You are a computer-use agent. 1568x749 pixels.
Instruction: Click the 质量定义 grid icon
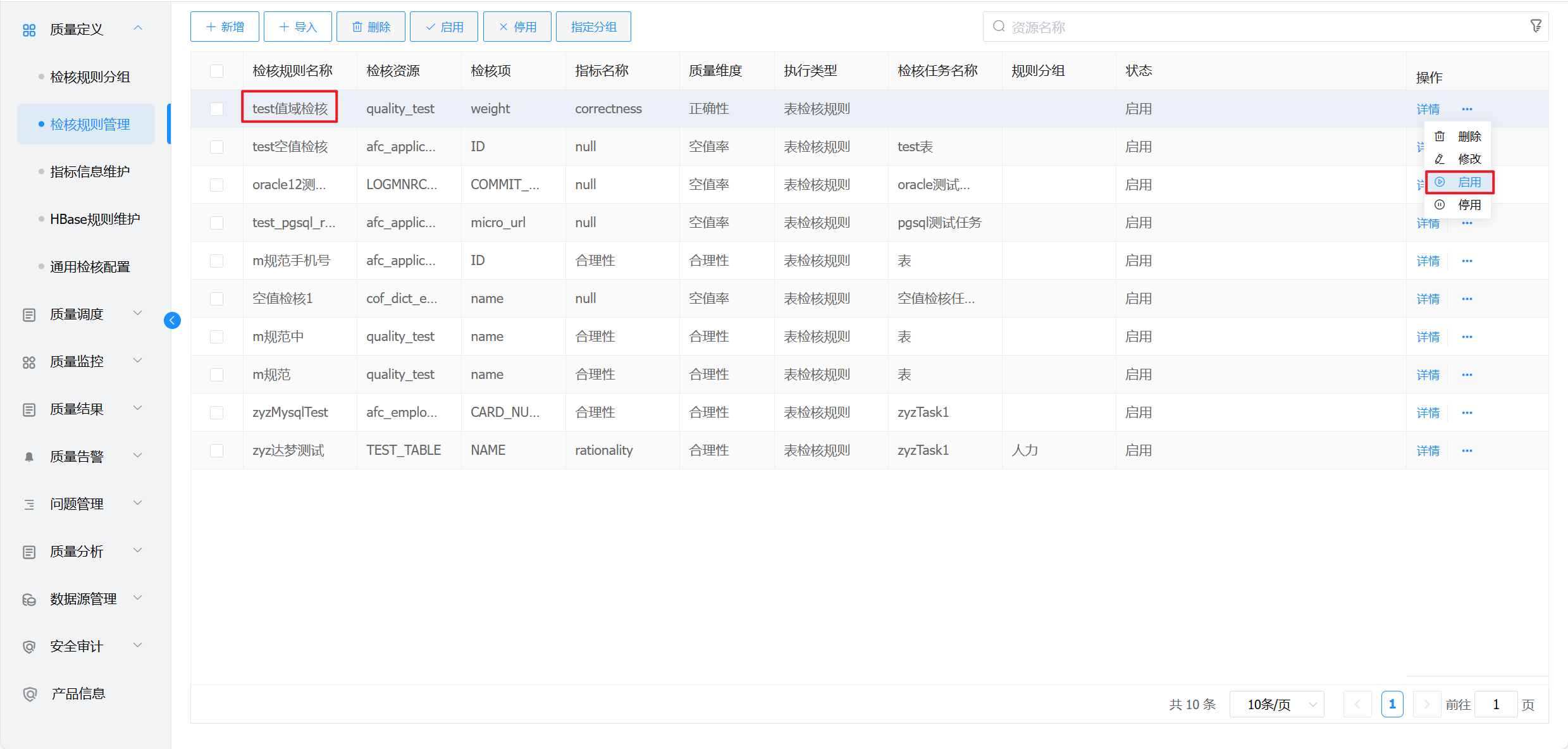click(29, 30)
